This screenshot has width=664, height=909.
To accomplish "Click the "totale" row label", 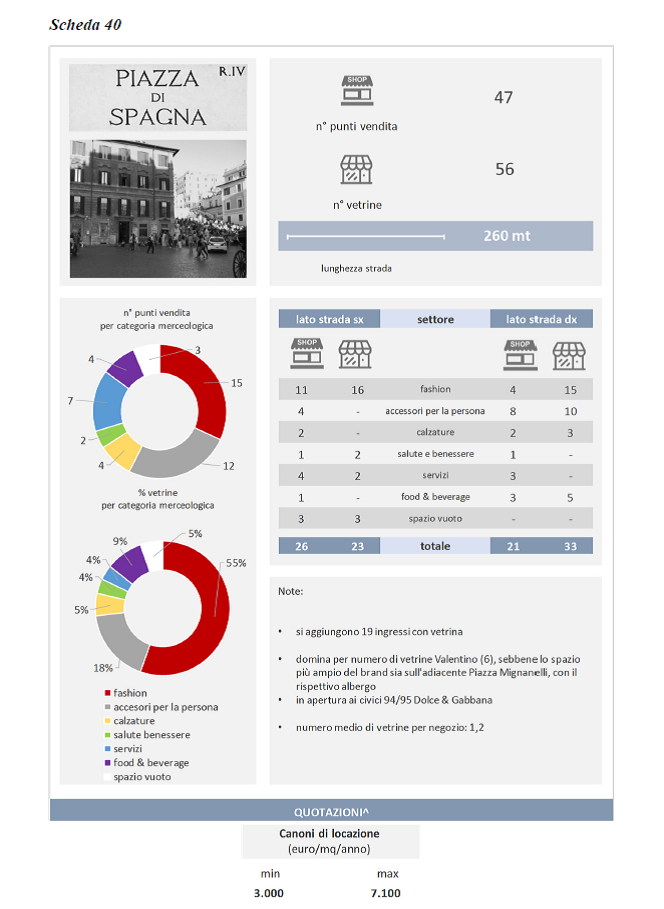I will pos(435,546).
